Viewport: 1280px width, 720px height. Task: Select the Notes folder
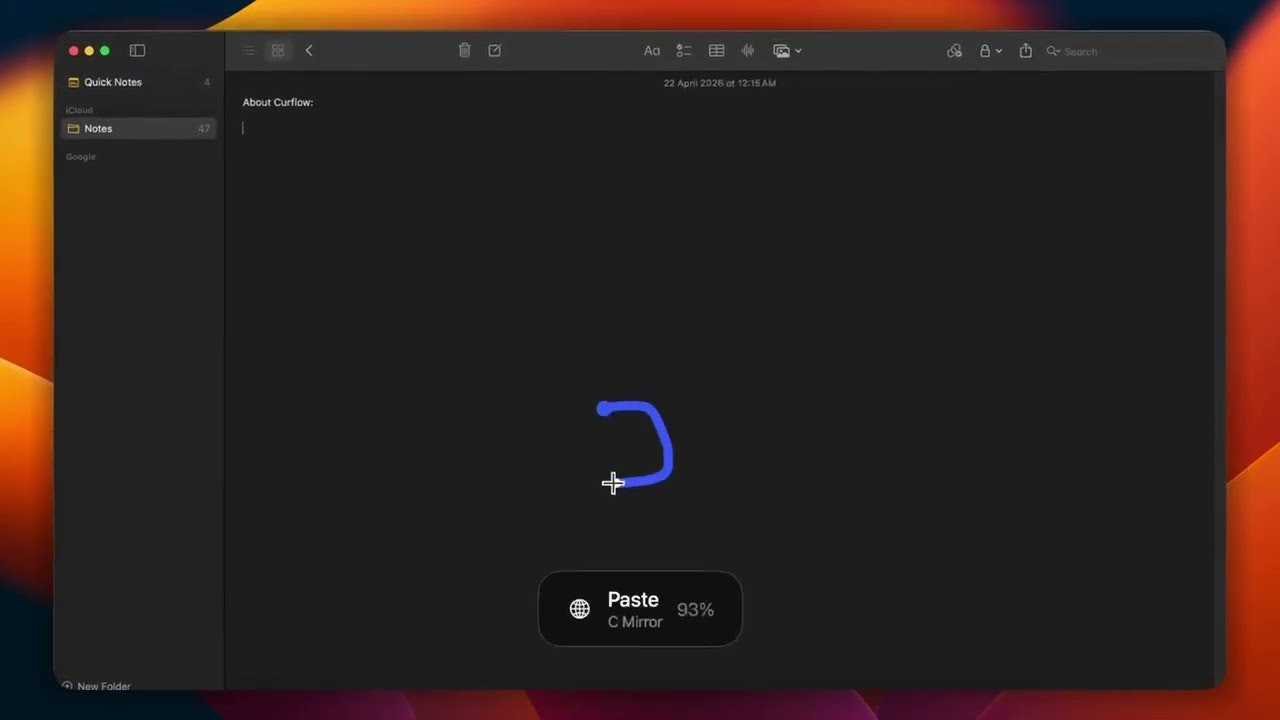[x=139, y=128]
